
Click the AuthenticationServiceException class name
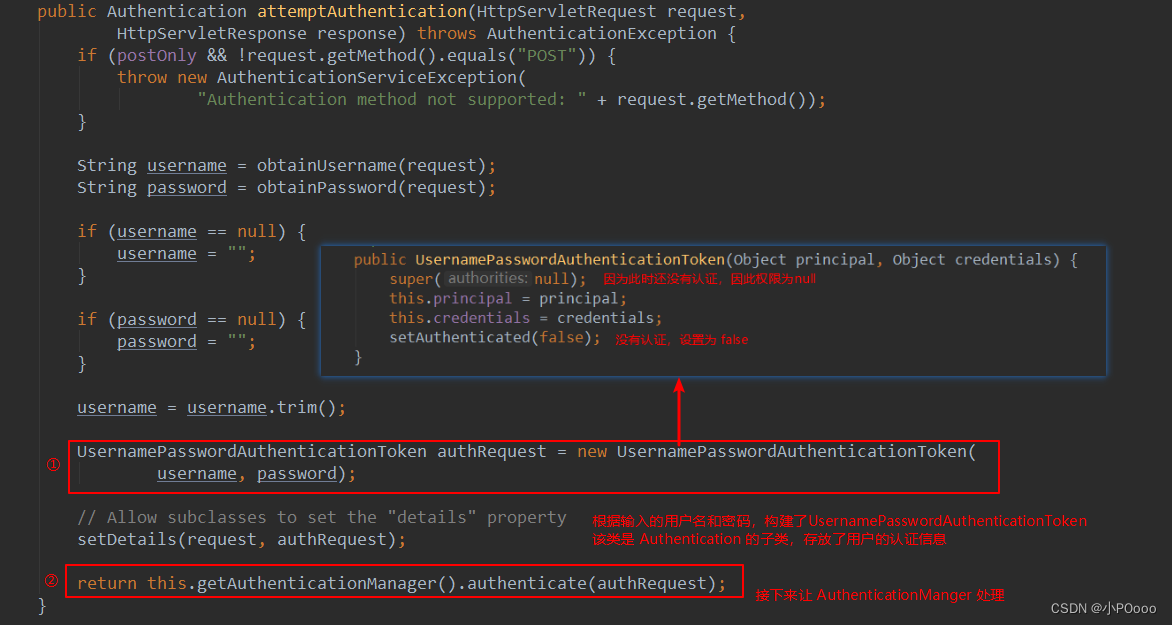coord(366,78)
